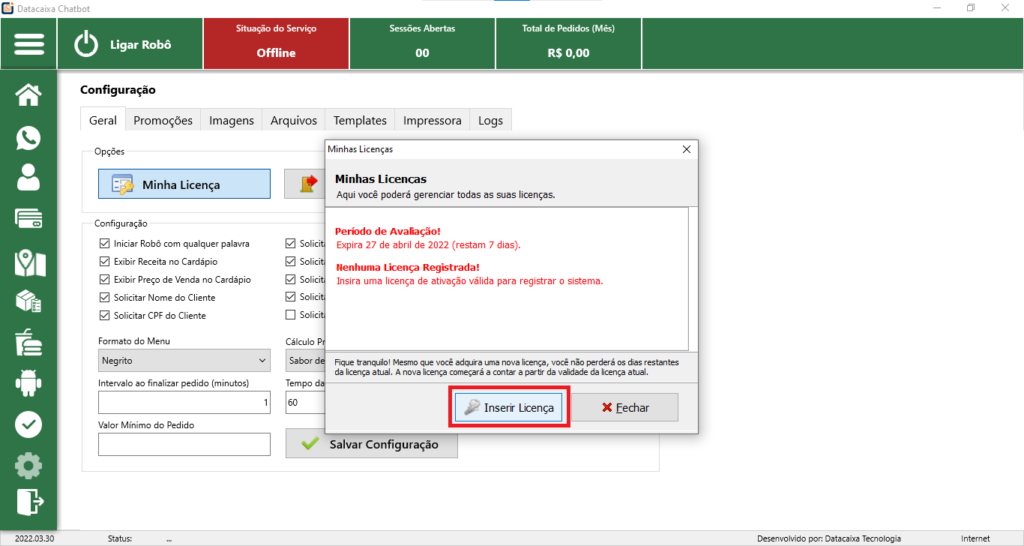Image resolution: width=1024 pixels, height=546 pixels.
Task: Uncheck Exibir Receita no Cardápio
Action: (105, 261)
